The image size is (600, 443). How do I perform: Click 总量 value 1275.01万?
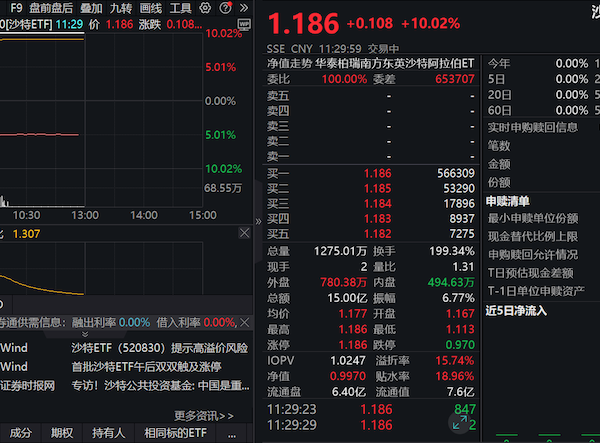click(340, 251)
